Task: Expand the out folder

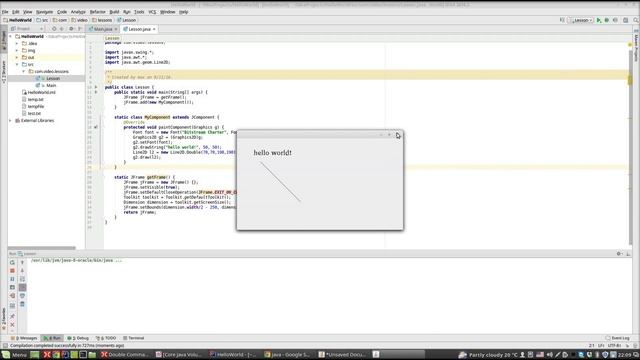Action: tap(17, 58)
